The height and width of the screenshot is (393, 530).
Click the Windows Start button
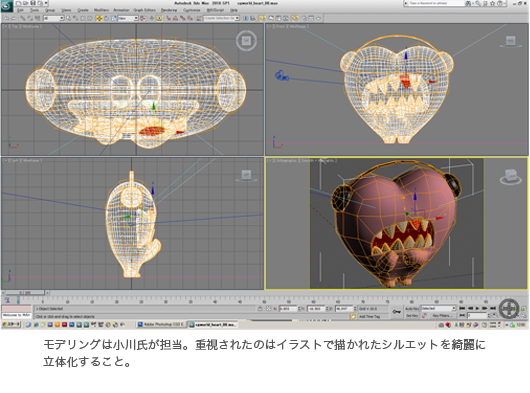(11, 324)
